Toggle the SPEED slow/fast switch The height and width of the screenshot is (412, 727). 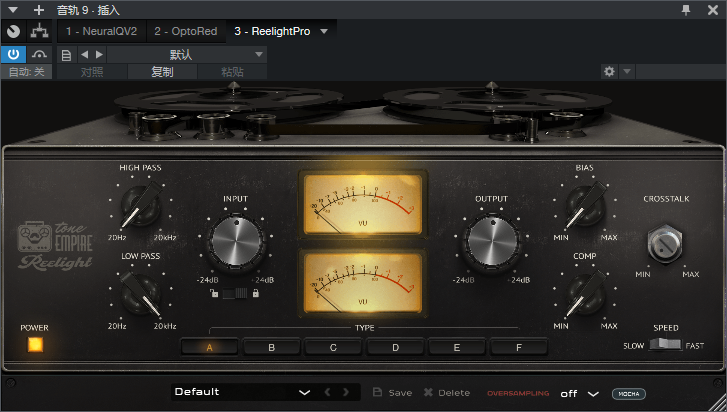[665, 344]
